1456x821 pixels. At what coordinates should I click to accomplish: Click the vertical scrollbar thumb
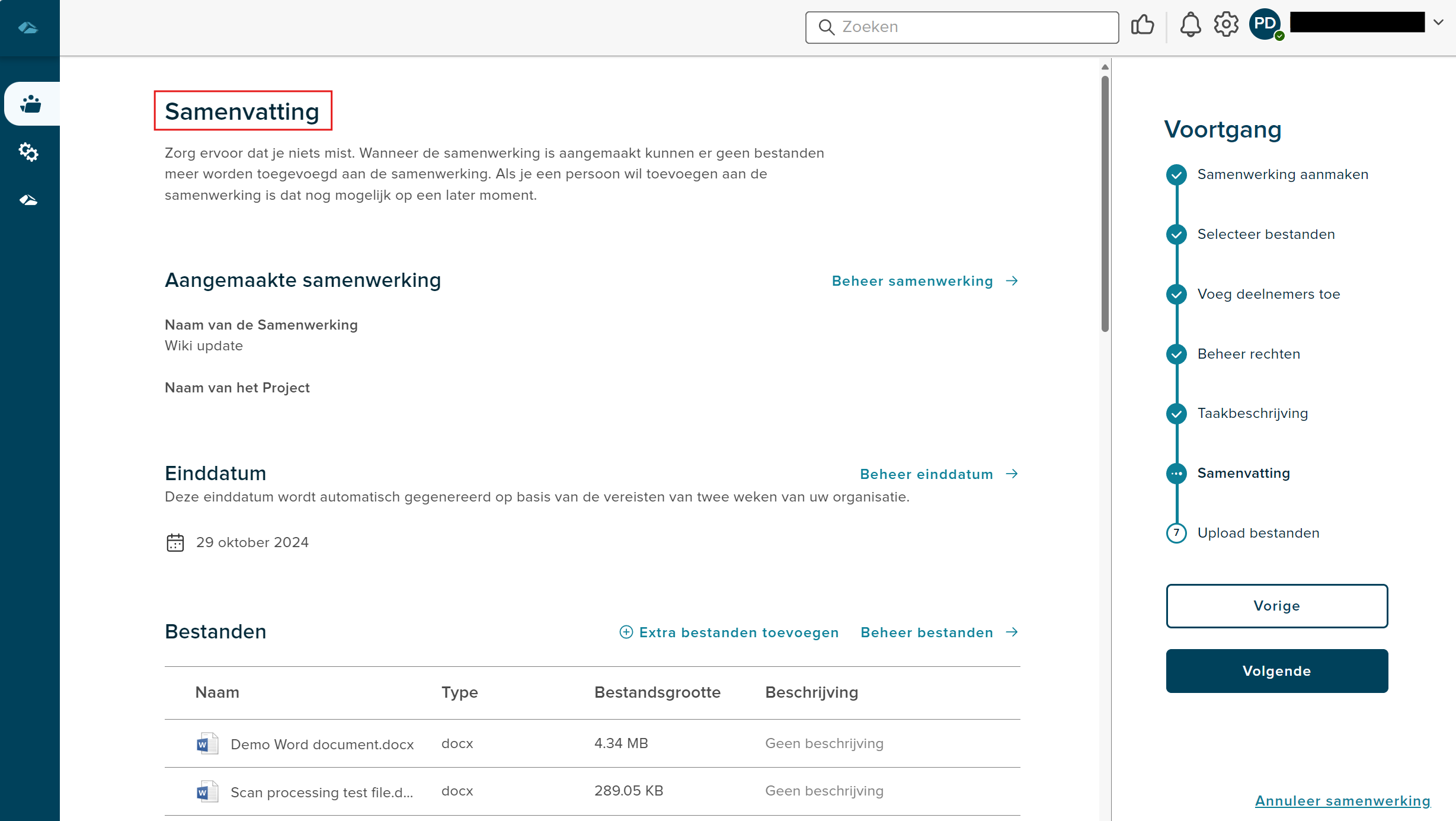coord(1105,203)
